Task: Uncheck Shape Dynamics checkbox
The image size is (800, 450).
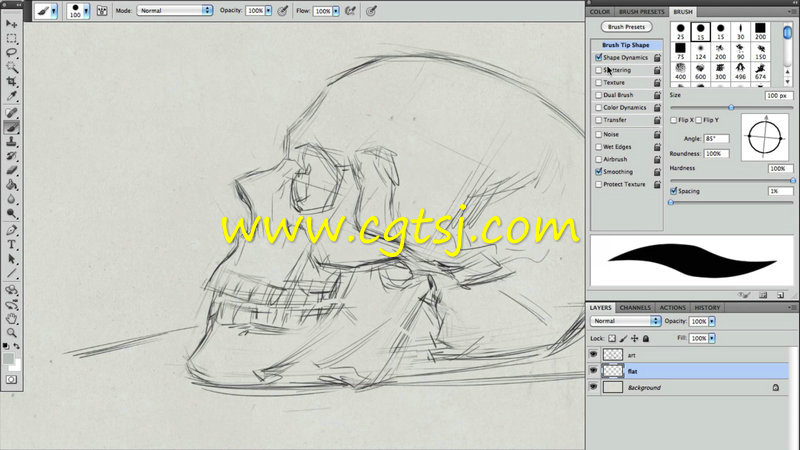Action: pyautogui.click(x=598, y=58)
